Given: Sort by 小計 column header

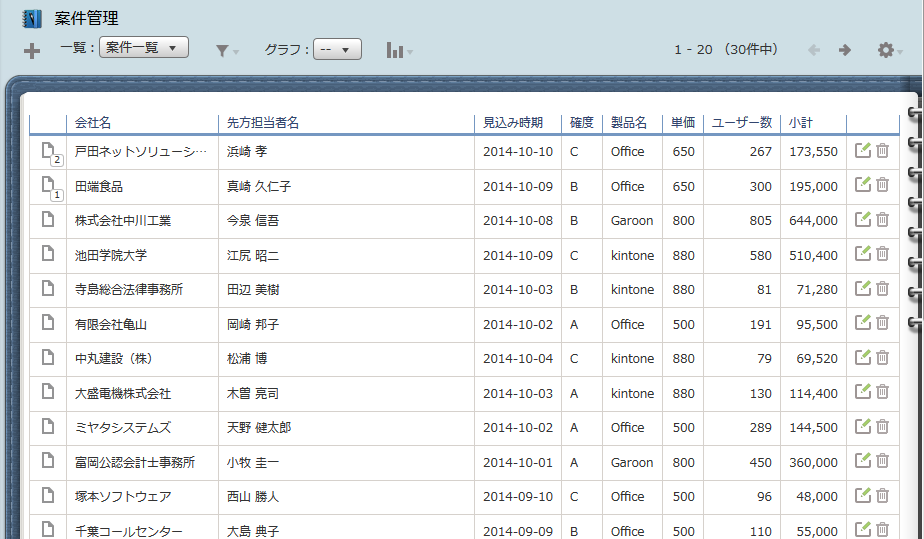Looking at the screenshot, I should [x=800, y=123].
